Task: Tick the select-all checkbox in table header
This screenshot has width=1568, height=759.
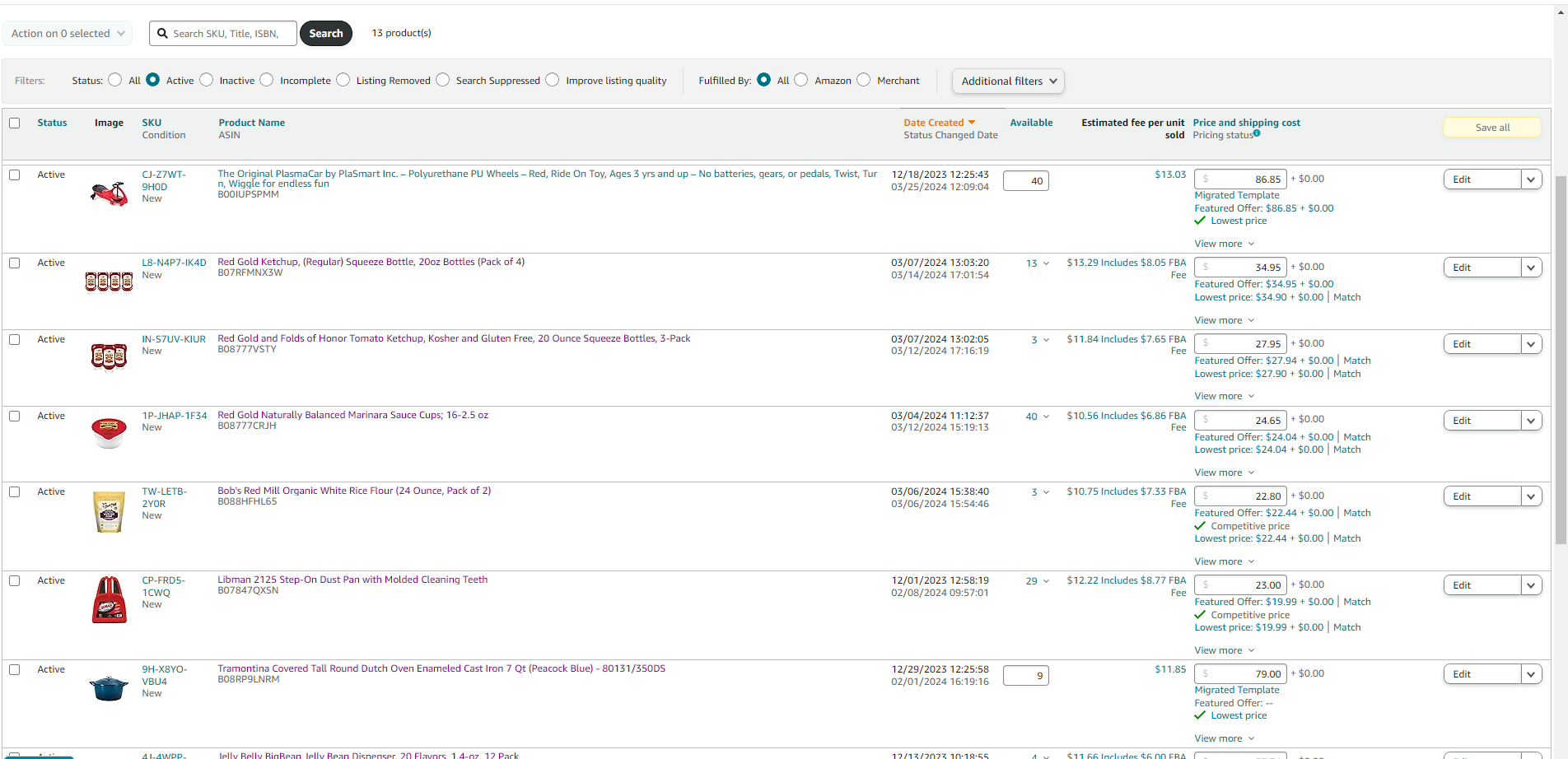Action: [14, 123]
